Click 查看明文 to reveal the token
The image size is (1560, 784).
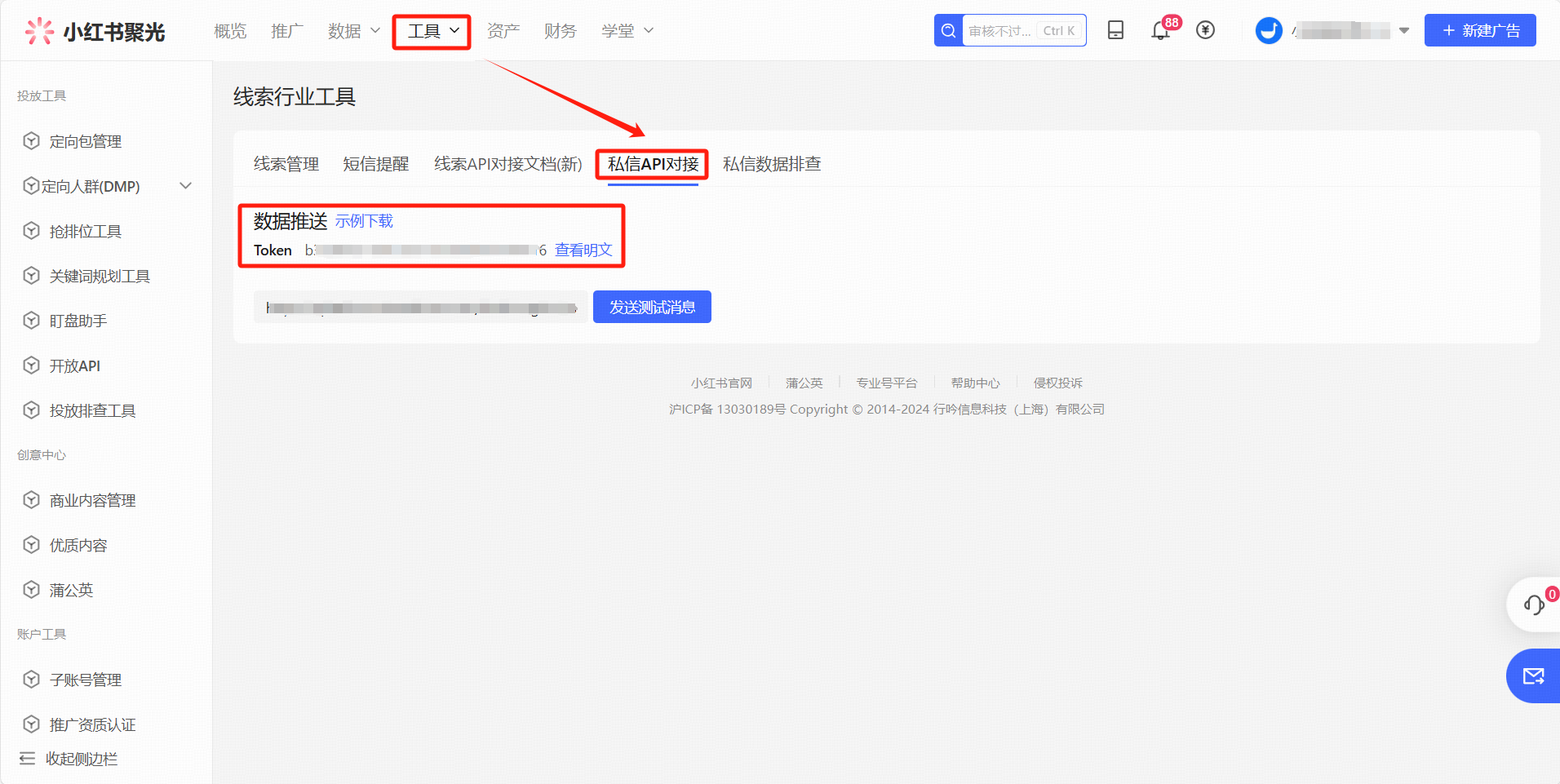point(583,250)
